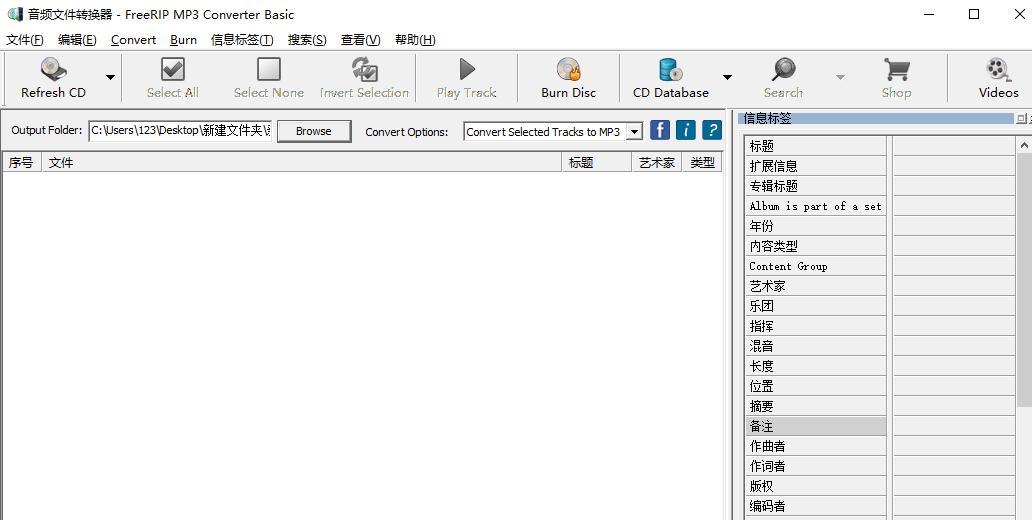Open the 信息标签(T) menu

tap(242, 39)
